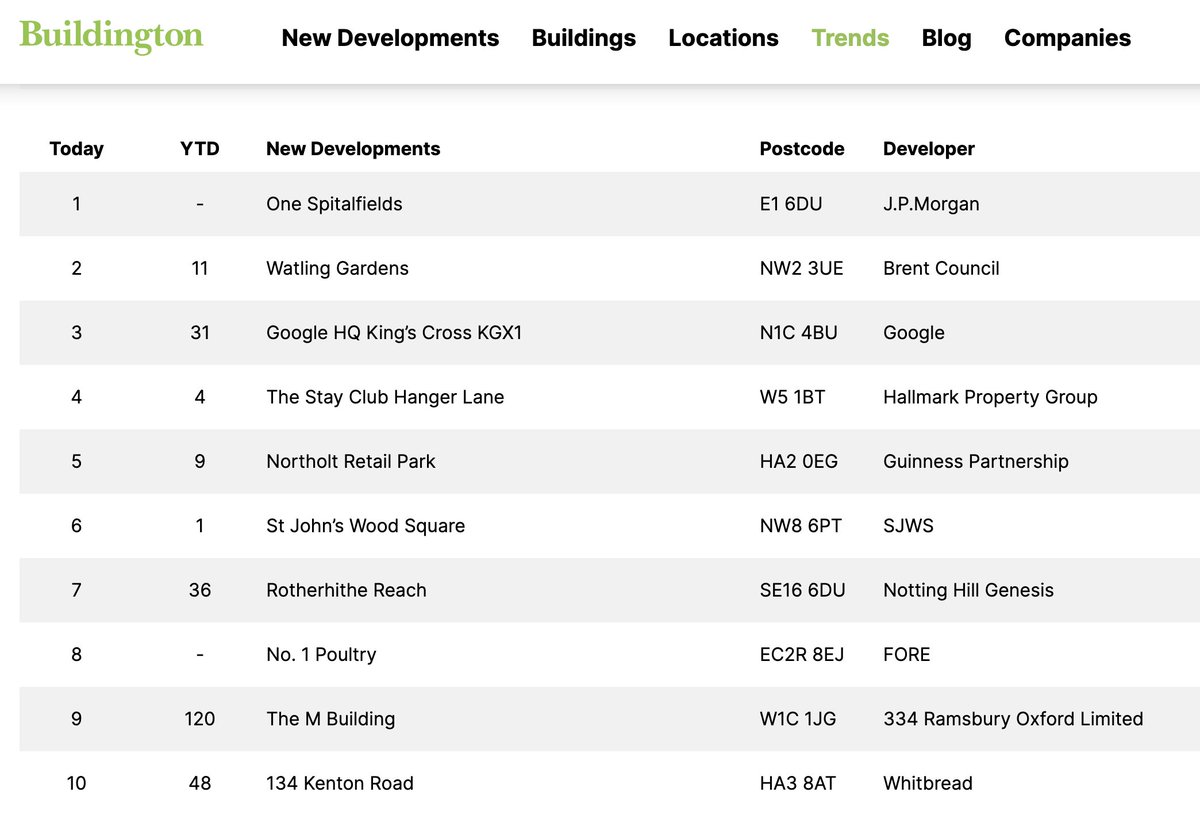Click developer Notting Hill Genesis
This screenshot has height=815, width=1200.
tap(968, 590)
